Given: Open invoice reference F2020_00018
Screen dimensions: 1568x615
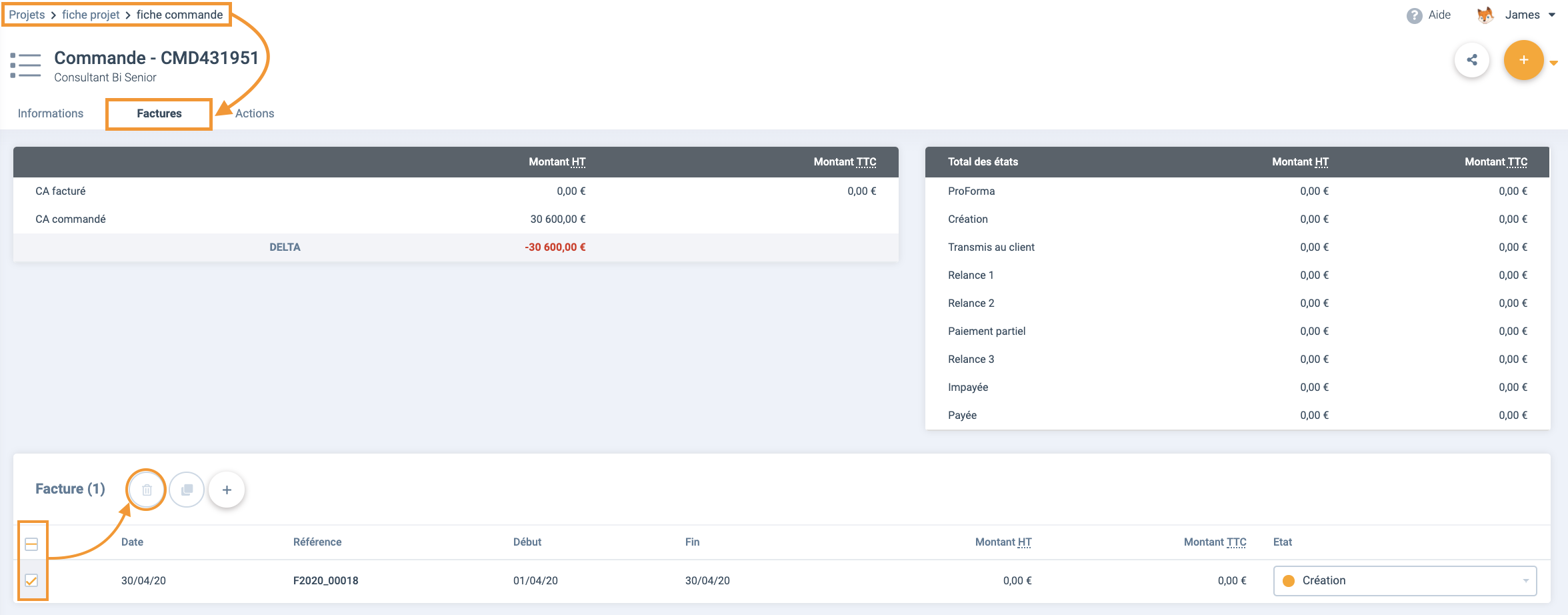Looking at the screenshot, I should (326, 581).
